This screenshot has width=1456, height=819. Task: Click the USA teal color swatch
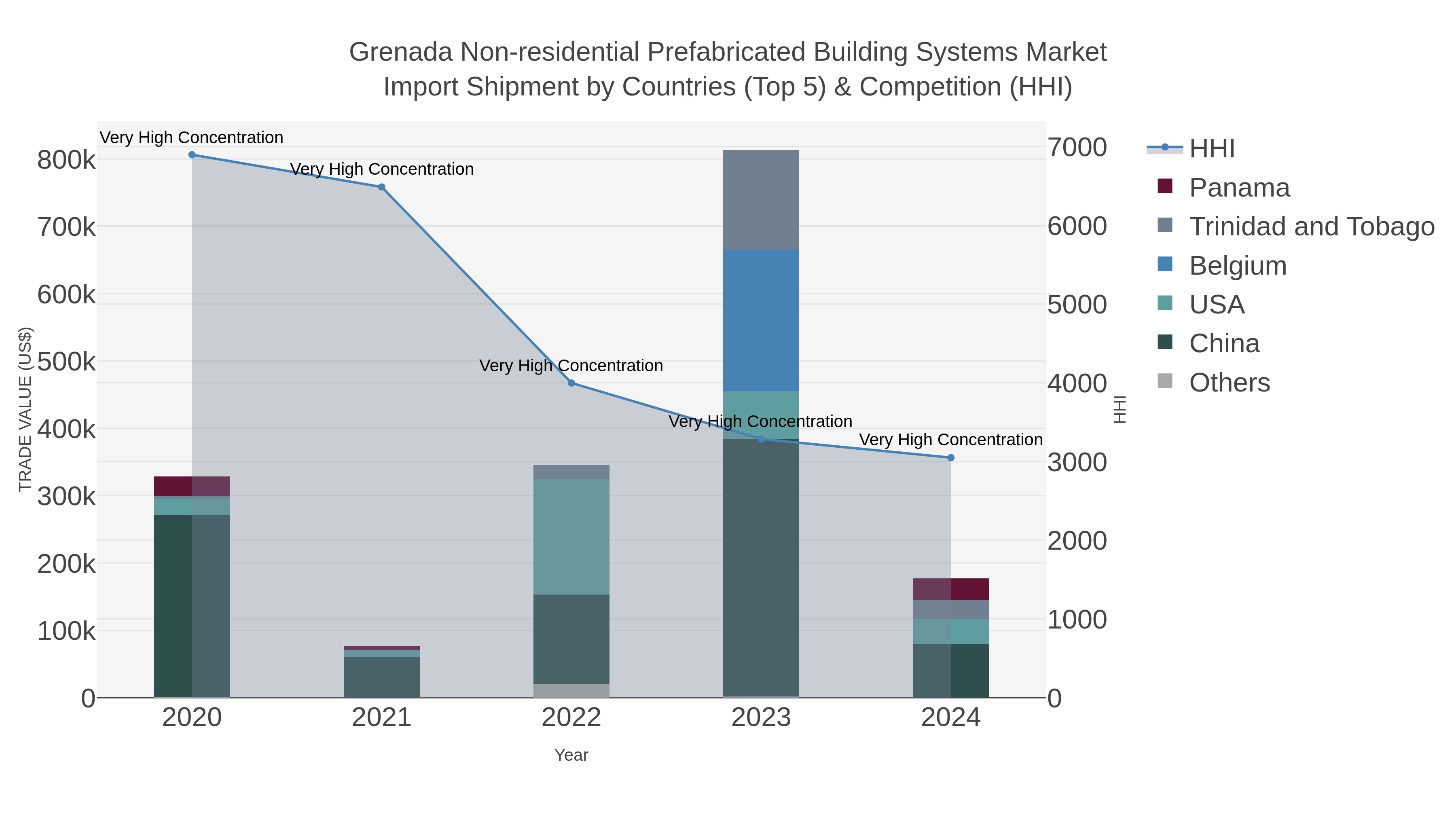tap(1165, 303)
